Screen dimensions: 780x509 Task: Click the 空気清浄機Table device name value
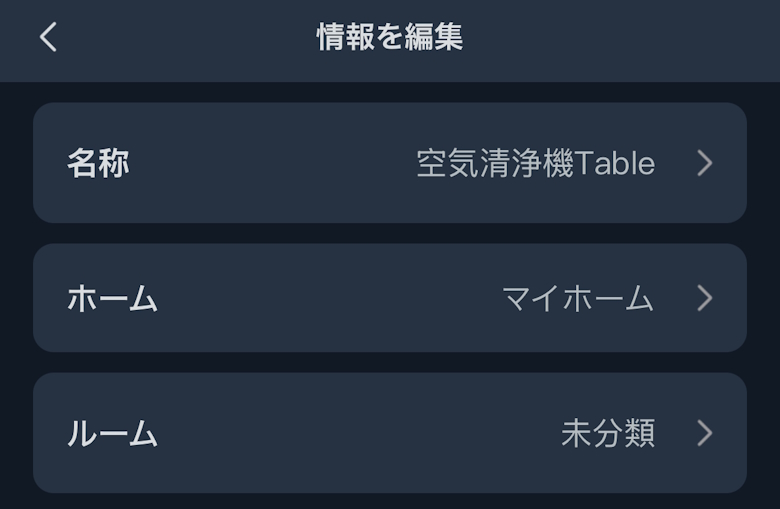tap(535, 163)
